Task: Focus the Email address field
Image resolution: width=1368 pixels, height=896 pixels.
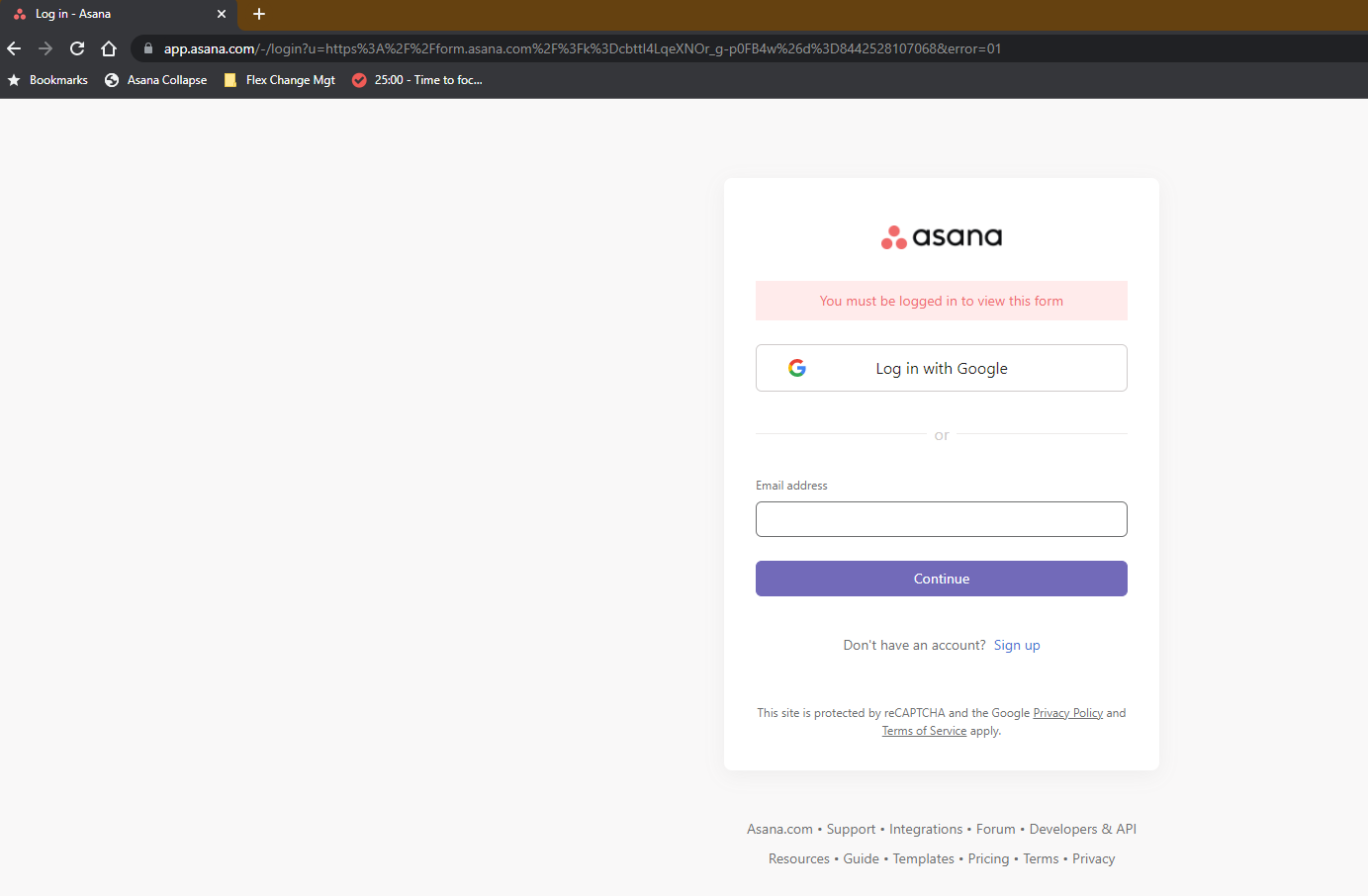Action: point(942,519)
